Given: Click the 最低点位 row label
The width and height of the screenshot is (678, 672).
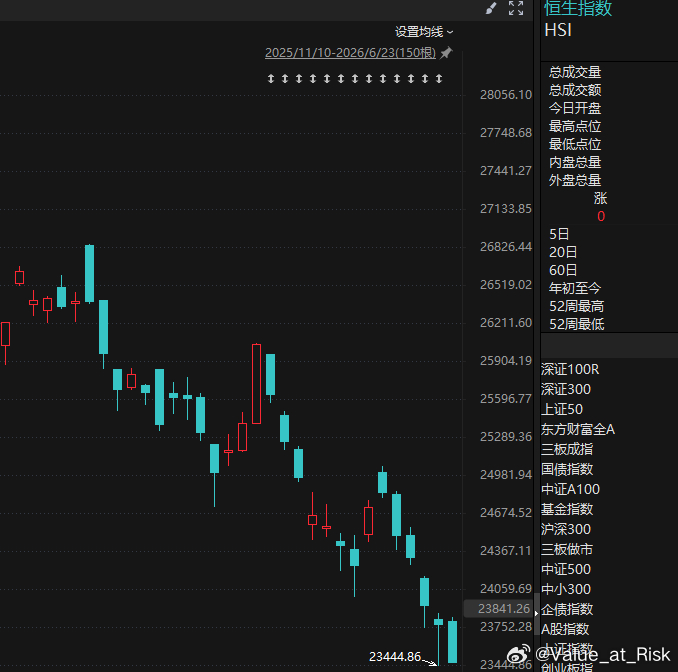Looking at the screenshot, I should tap(575, 144).
